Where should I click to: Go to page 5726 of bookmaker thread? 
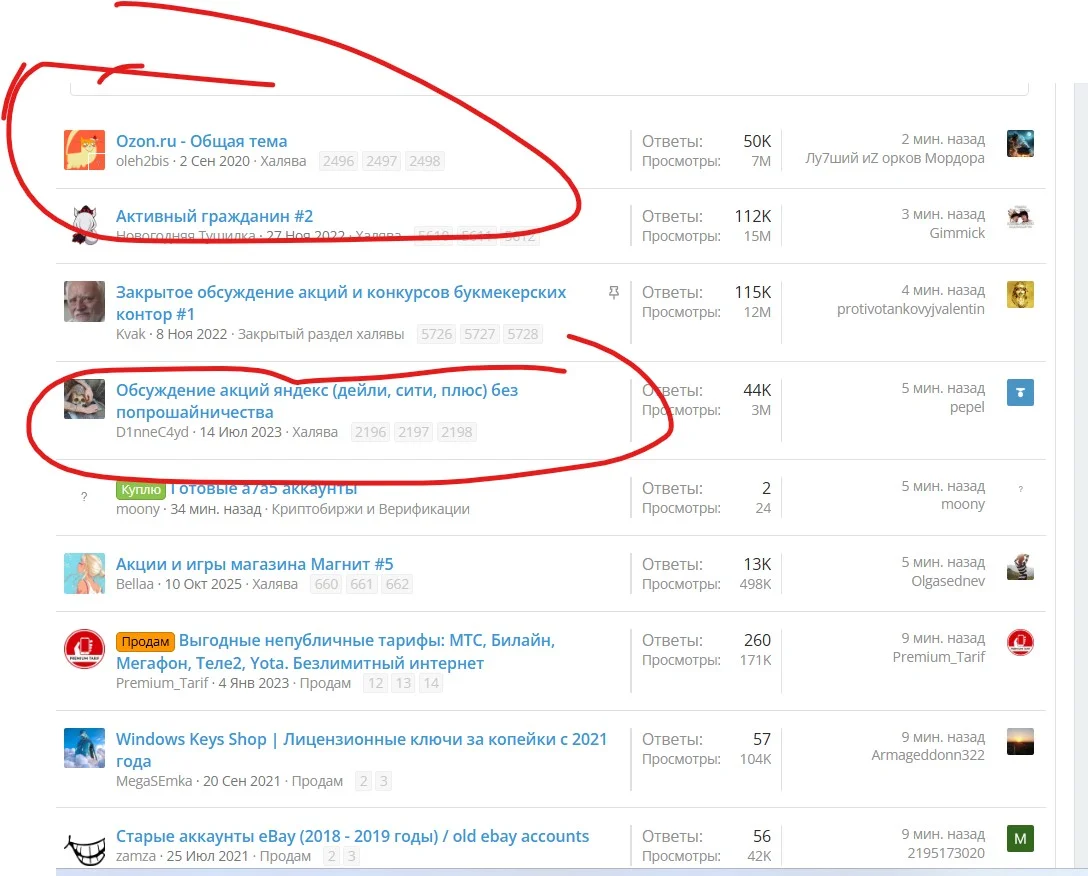(436, 334)
